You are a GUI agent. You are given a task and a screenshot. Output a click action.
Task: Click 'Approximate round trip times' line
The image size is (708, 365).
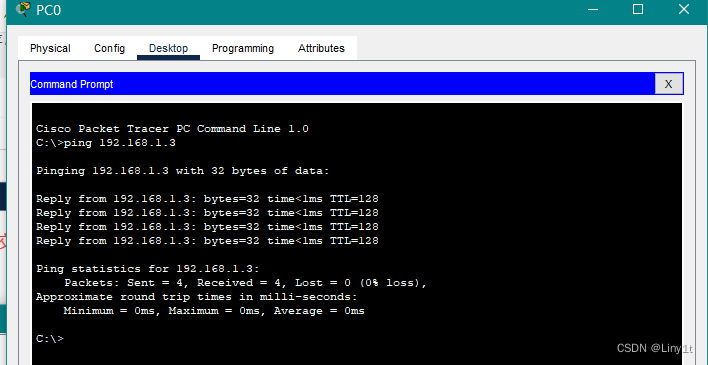(196, 297)
